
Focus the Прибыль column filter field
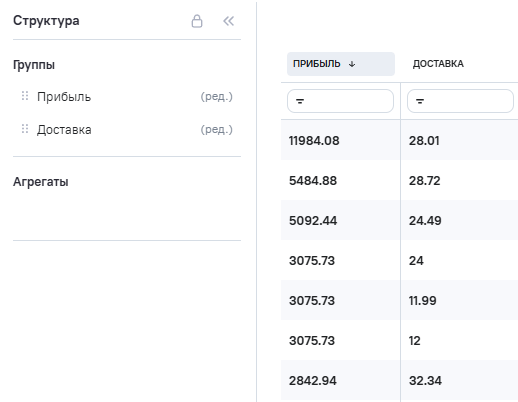(x=340, y=101)
